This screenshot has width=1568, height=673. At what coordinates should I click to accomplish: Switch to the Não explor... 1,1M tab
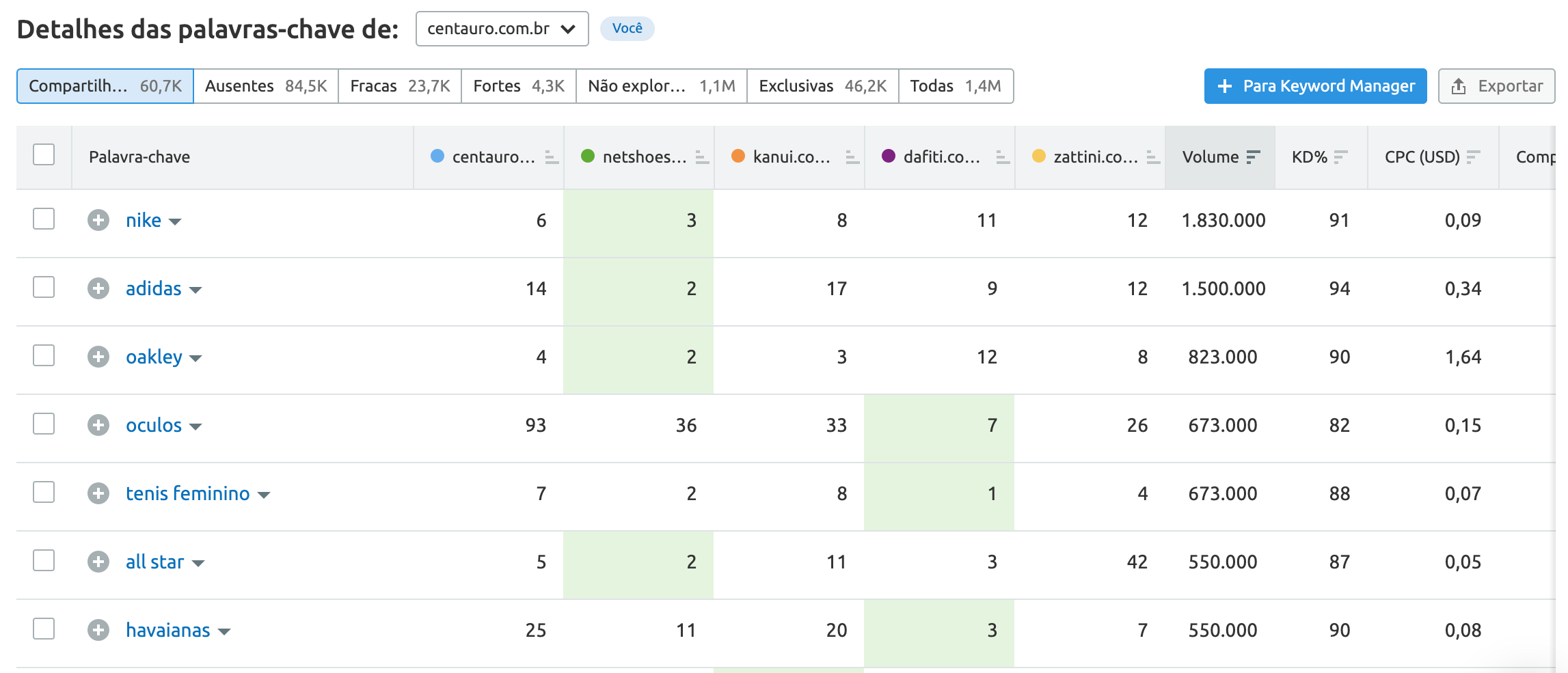[x=662, y=86]
